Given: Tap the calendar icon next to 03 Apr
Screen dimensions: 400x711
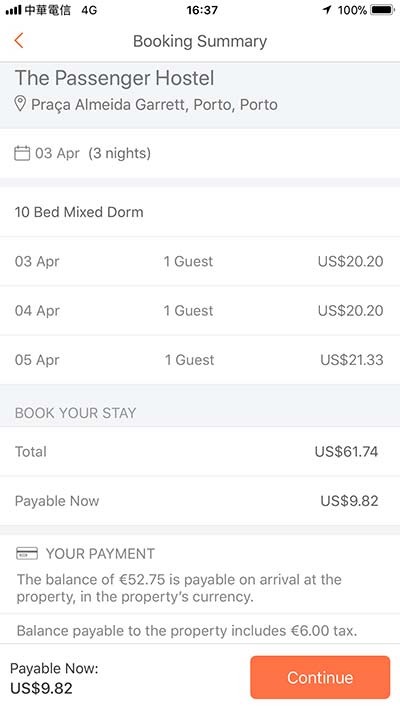Looking at the screenshot, I should pyautogui.click(x=22, y=153).
